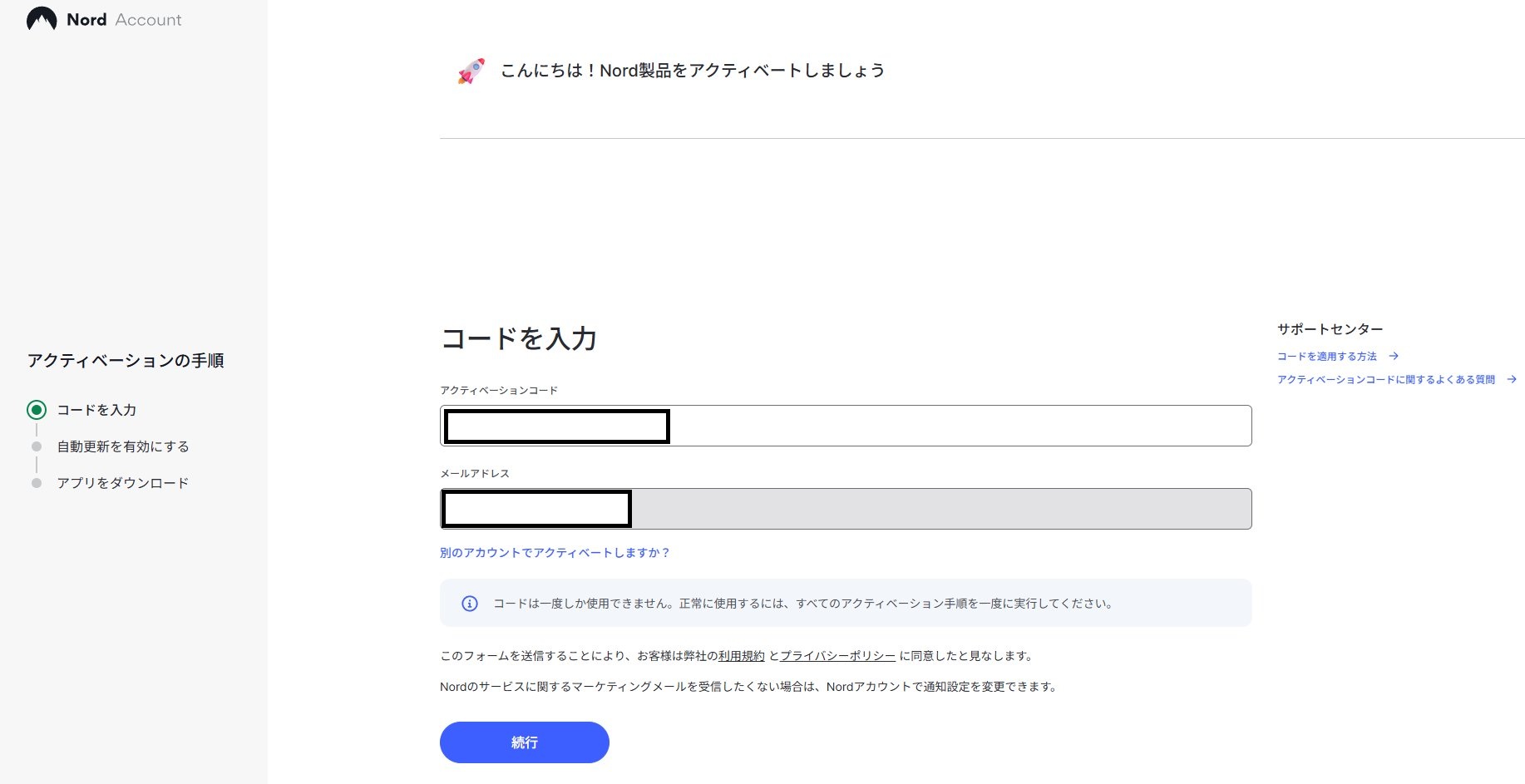1525x784 pixels.
Task: Click the Nord Account header text
Action: 124,20
